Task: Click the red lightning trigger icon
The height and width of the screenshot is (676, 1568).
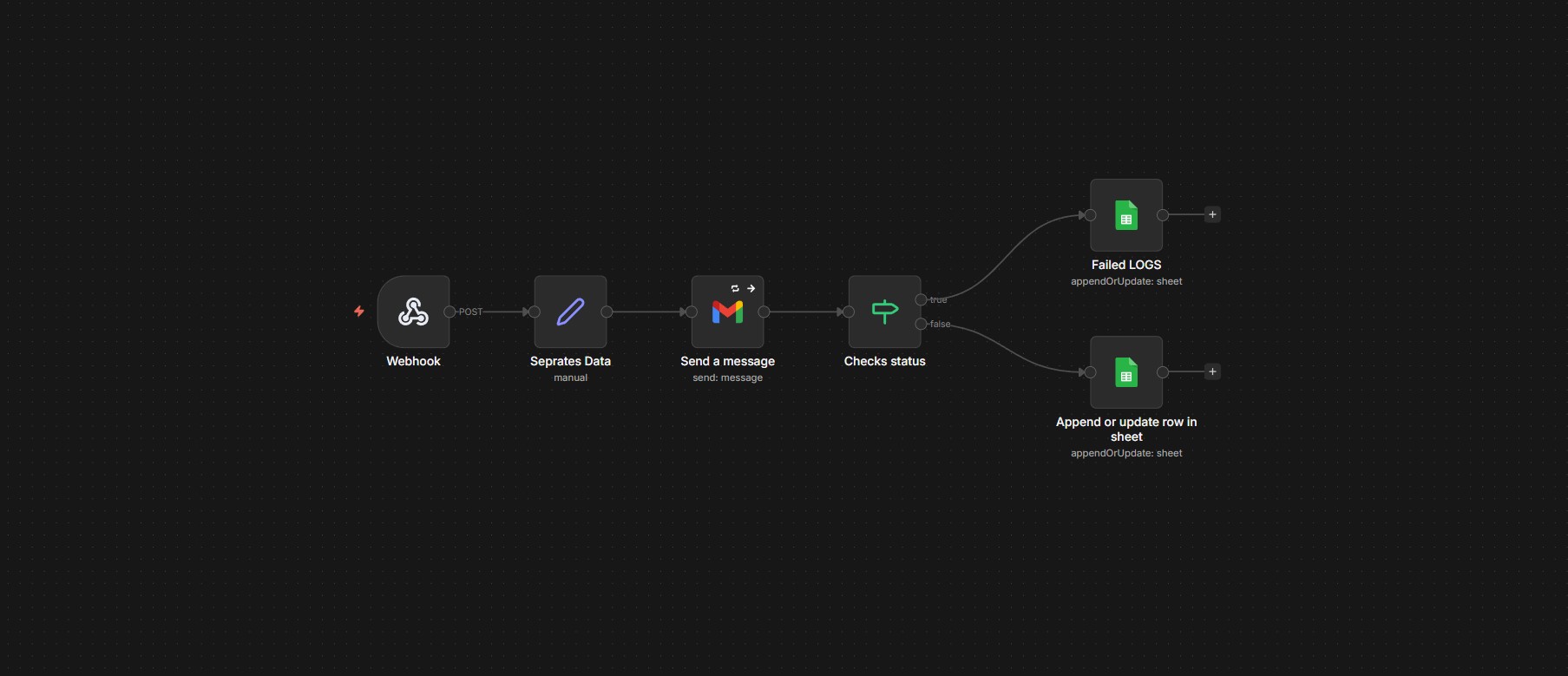Action: click(359, 312)
